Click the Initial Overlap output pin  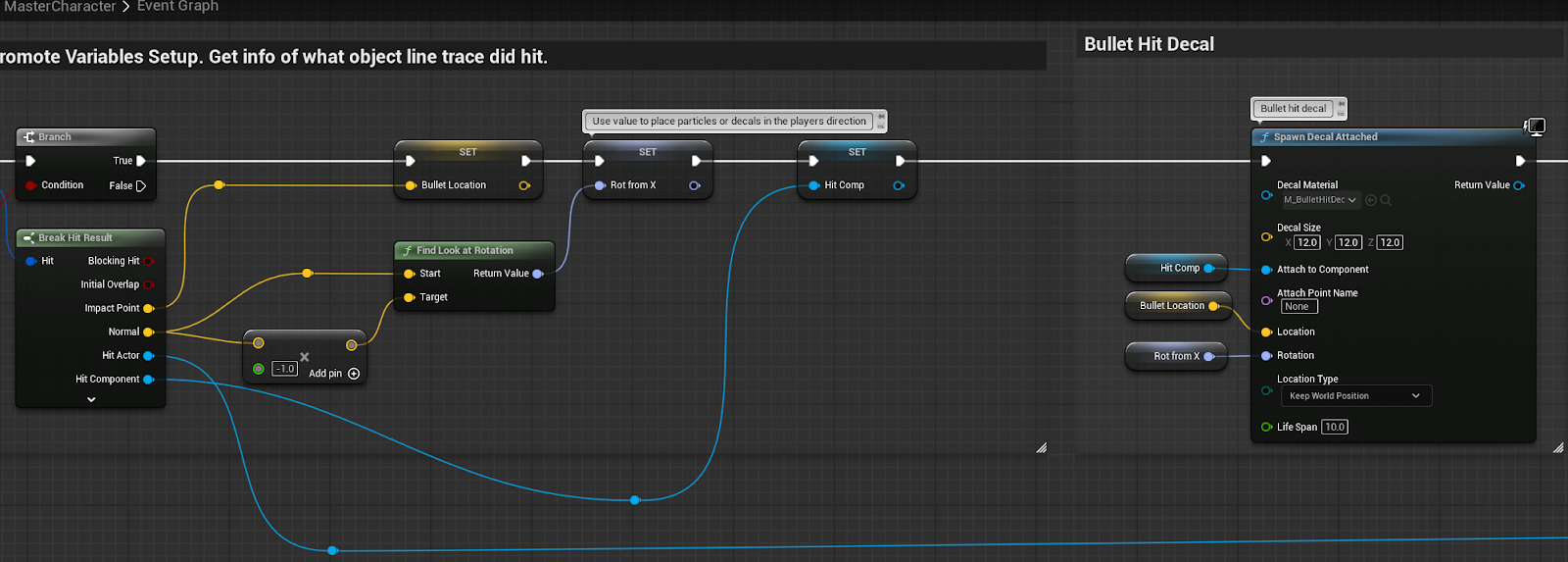coord(149,284)
